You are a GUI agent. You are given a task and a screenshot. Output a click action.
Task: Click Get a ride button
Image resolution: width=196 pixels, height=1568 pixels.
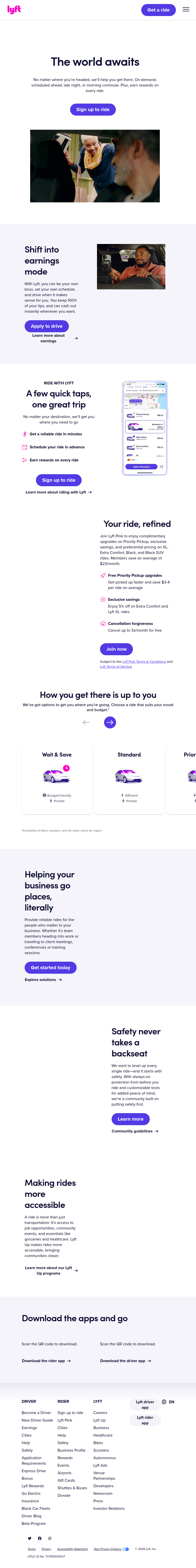pyautogui.click(x=158, y=10)
